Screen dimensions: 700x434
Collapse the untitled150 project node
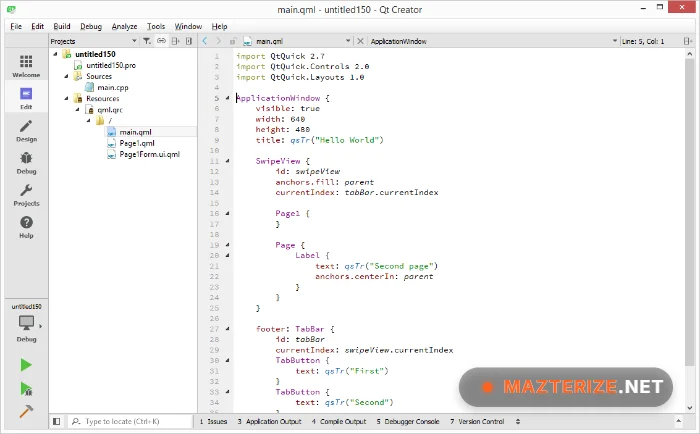[55, 54]
